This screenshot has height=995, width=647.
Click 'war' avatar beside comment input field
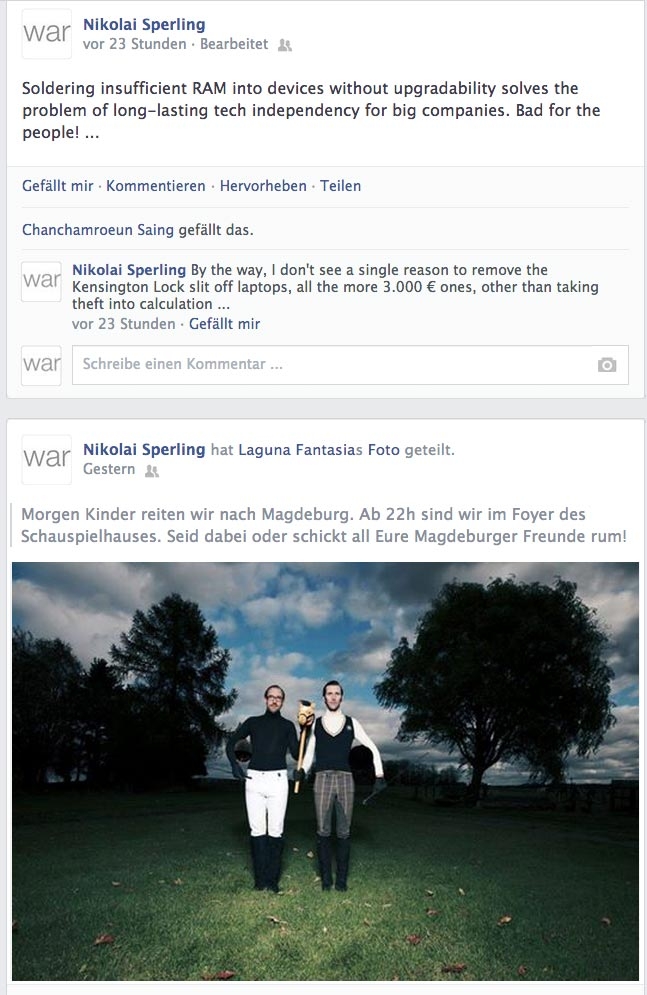[41, 365]
